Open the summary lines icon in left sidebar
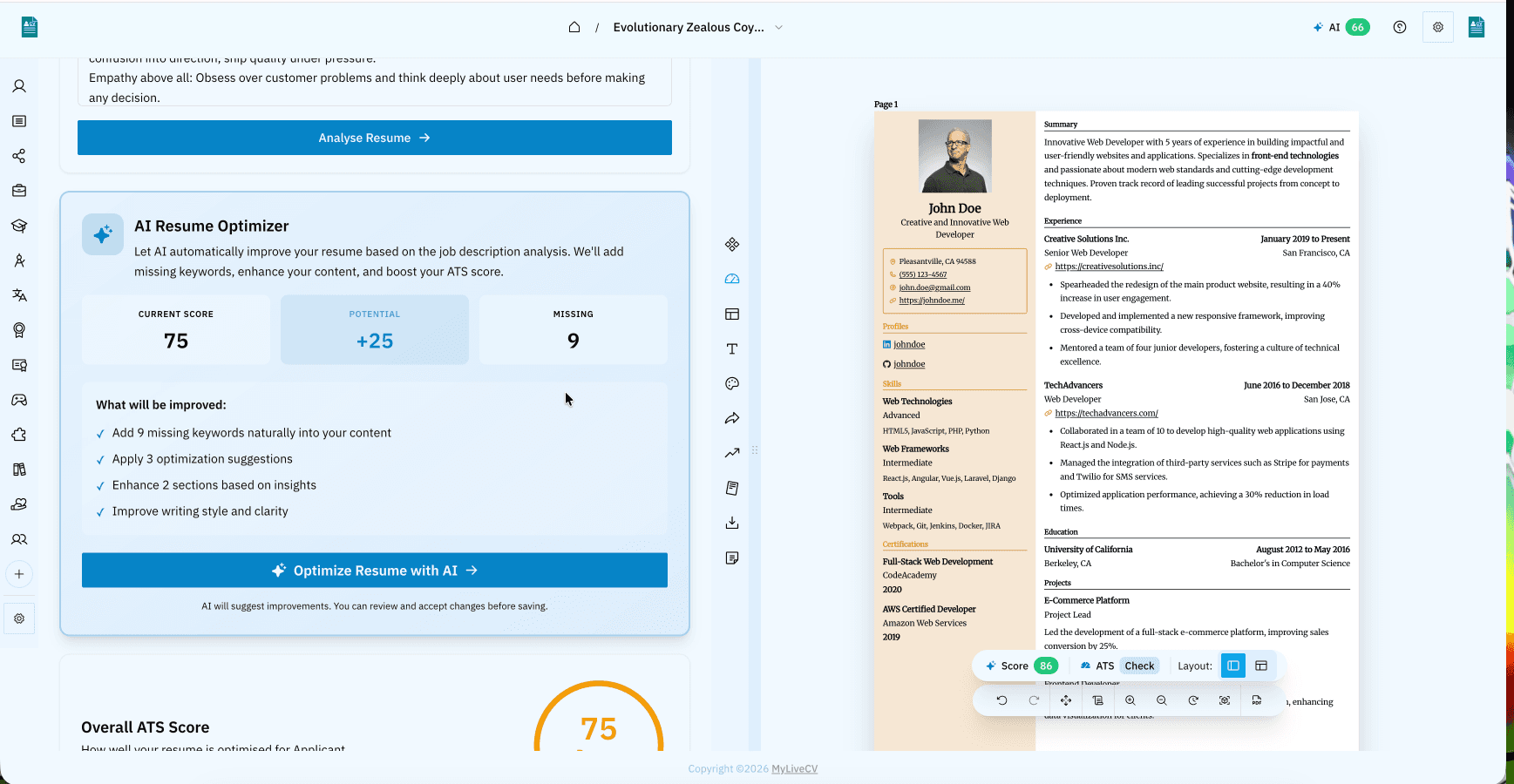Viewport: 1514px width, 784px height. pos(19,121)
